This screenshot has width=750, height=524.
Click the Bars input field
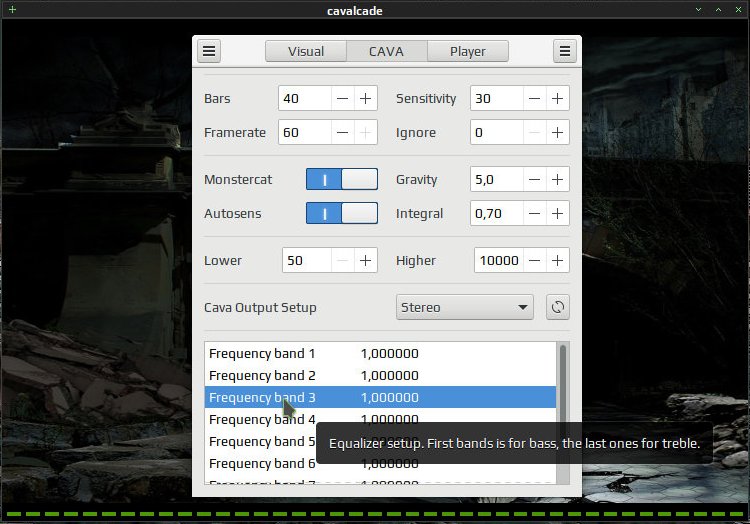point(305,98)
